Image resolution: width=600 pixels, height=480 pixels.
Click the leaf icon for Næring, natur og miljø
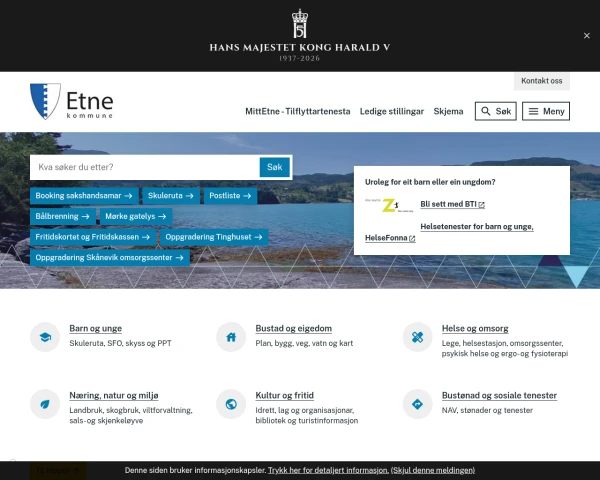point(45,404)
